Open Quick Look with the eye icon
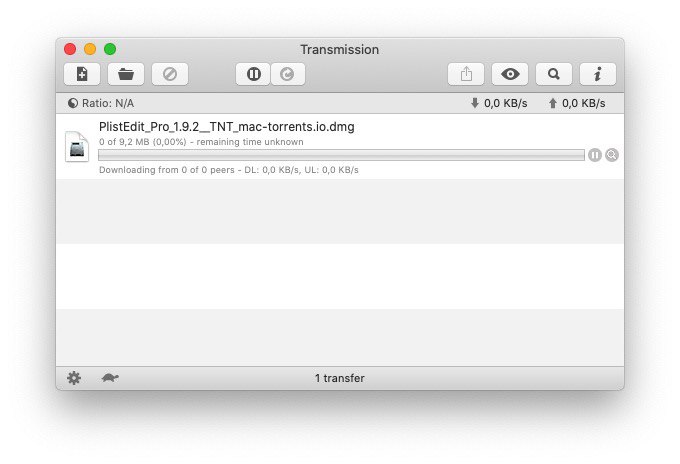The width and height of the screenshot is (680, 464). pyautogui.click(x=510, y=74)
